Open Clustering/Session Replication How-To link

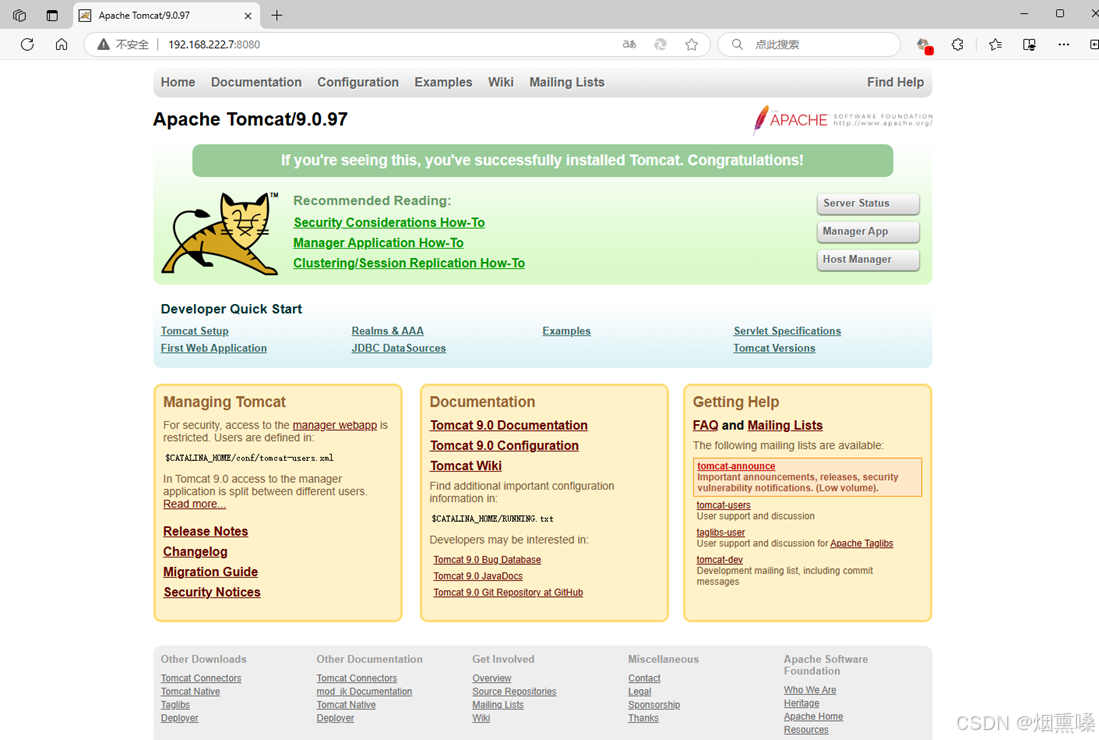pyautogui.click(x=409, y=263)
